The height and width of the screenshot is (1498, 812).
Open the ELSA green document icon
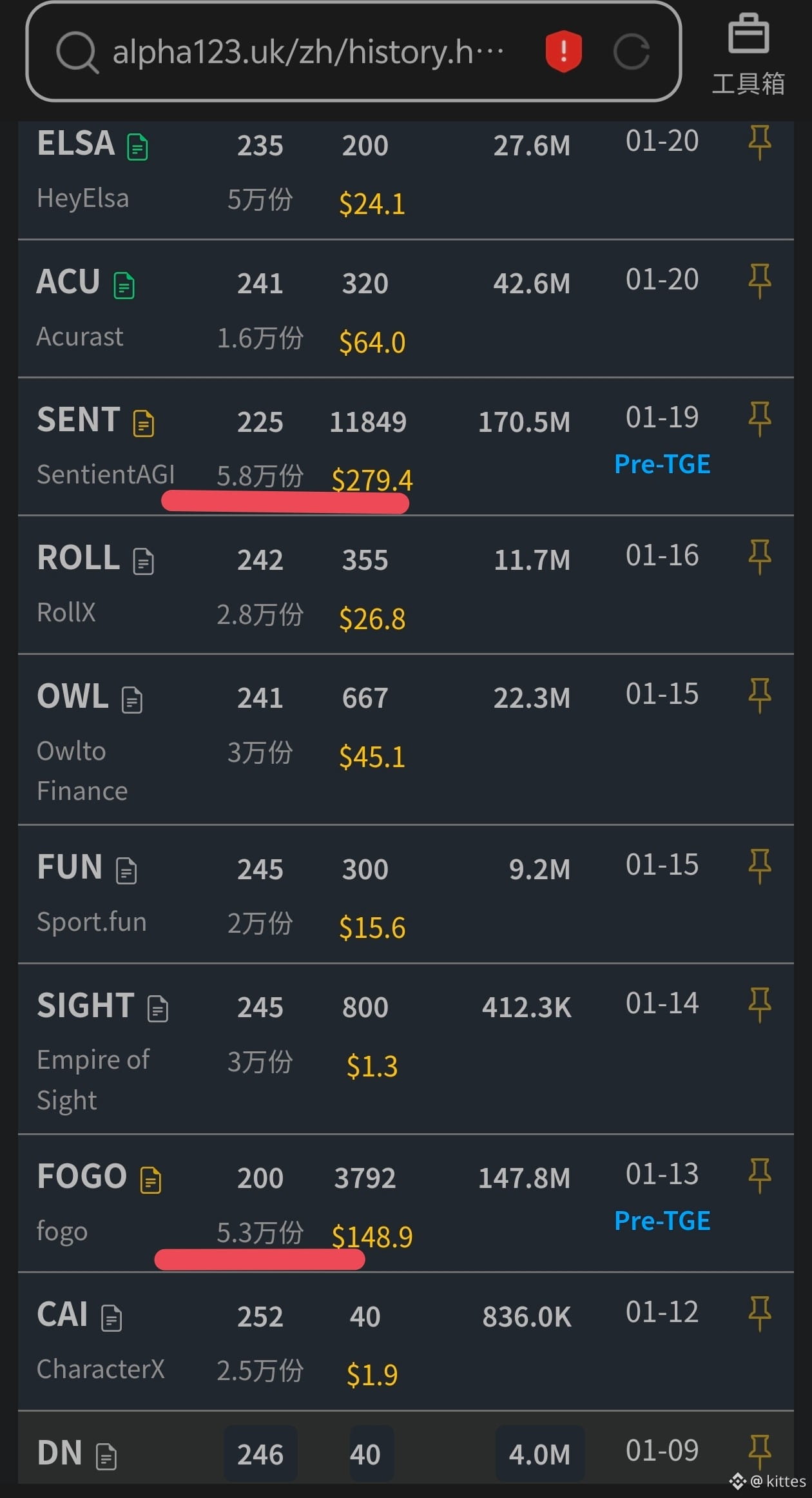click(x=137, y=147)
